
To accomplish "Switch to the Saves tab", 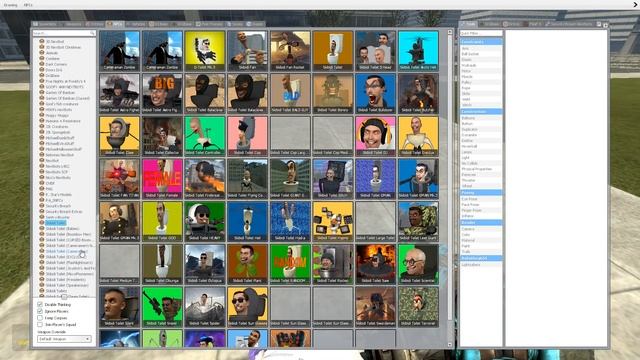I will tap(235, 24).
